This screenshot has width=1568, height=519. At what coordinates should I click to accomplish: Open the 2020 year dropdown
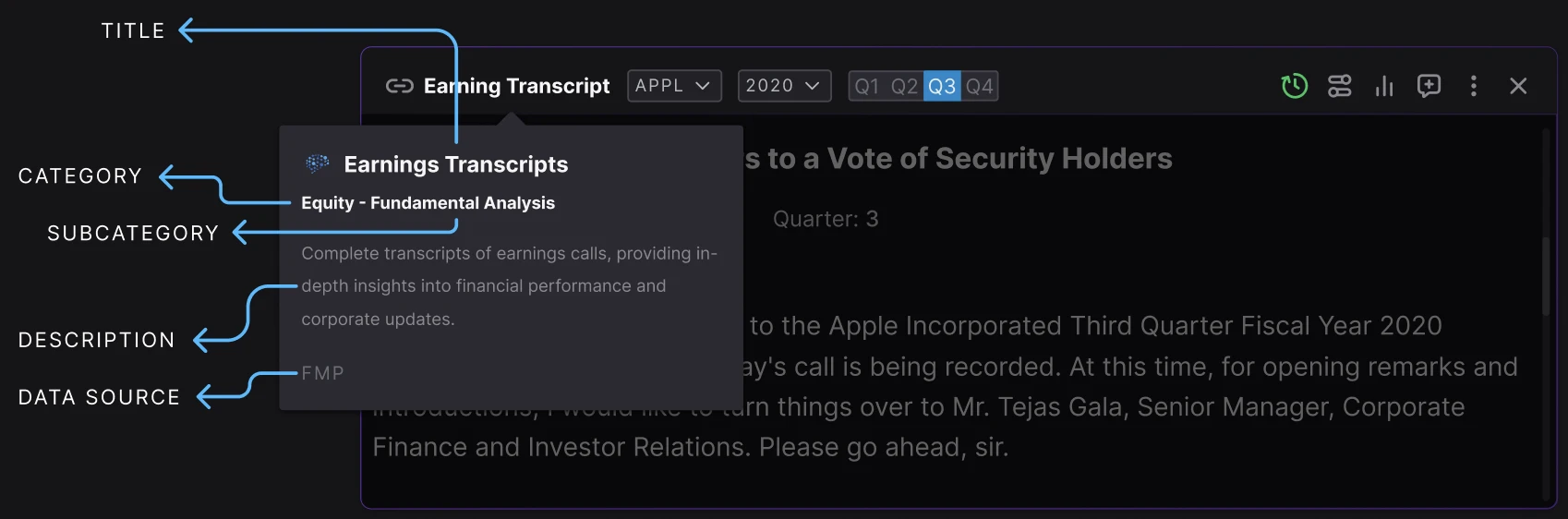click(784, 86)
